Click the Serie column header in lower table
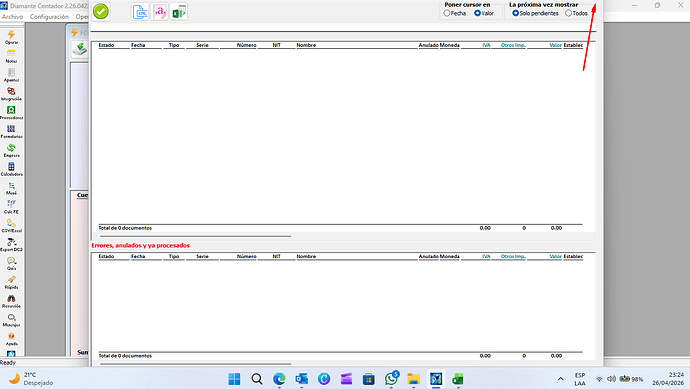This screenshot has width=690, height=389. 202,257
